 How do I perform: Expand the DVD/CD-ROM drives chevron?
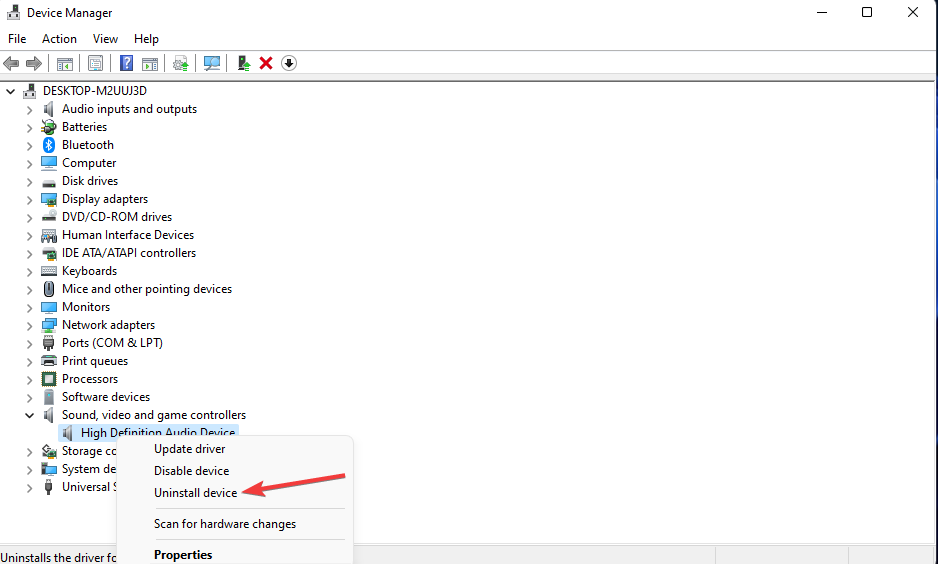click(29, 218)
